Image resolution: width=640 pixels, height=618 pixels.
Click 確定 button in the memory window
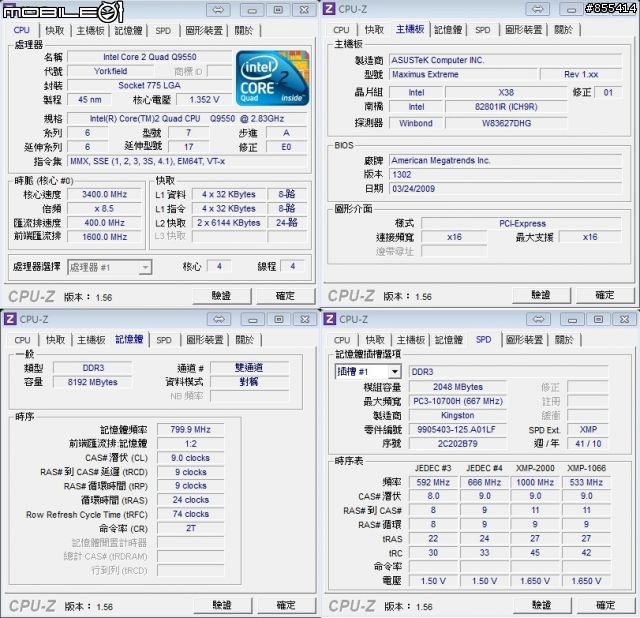pyautogui.click(x=286, y=605)
